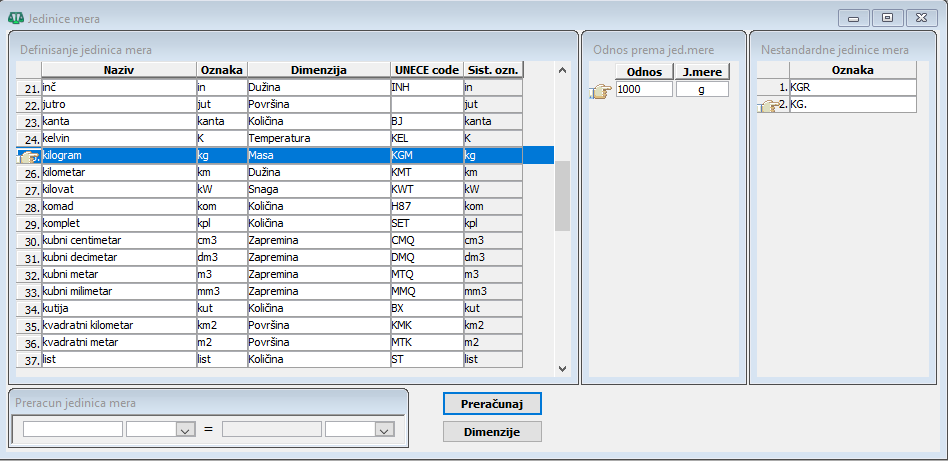Click the first input field in Preracun panel
This screenshot has height=461, width=948.
[x=73, y=429]
